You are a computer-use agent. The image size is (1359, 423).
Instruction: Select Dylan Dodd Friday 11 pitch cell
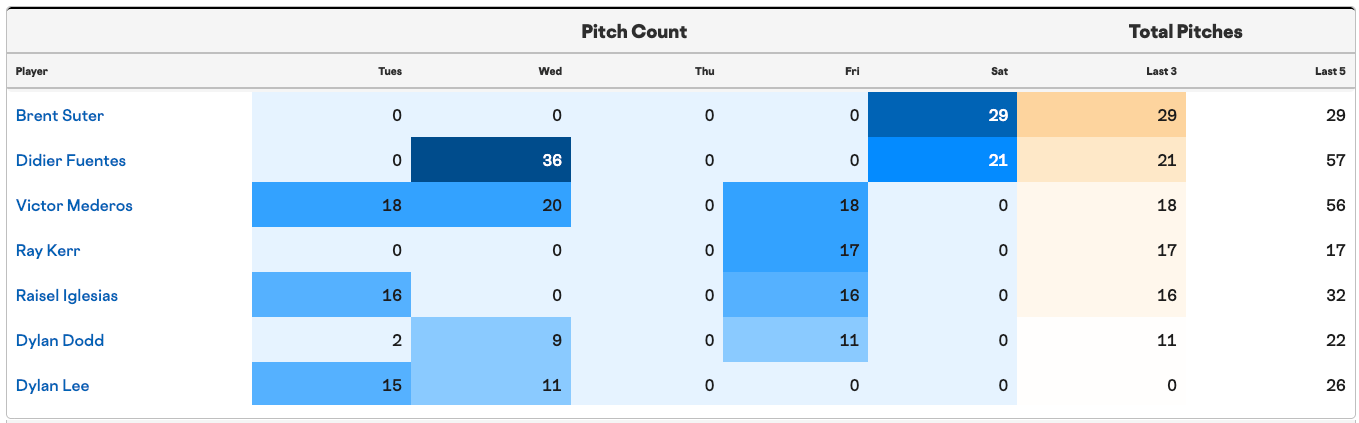(x=794, y=340)
